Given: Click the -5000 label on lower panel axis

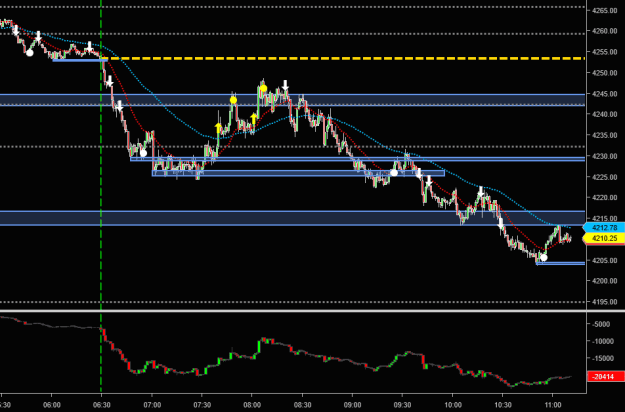Looking at the screenshot, I should click(x=601, y=324).
